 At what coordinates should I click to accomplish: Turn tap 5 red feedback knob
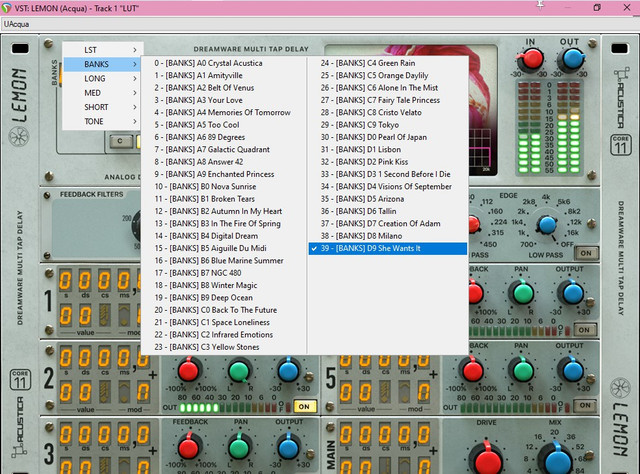point(473,371)
